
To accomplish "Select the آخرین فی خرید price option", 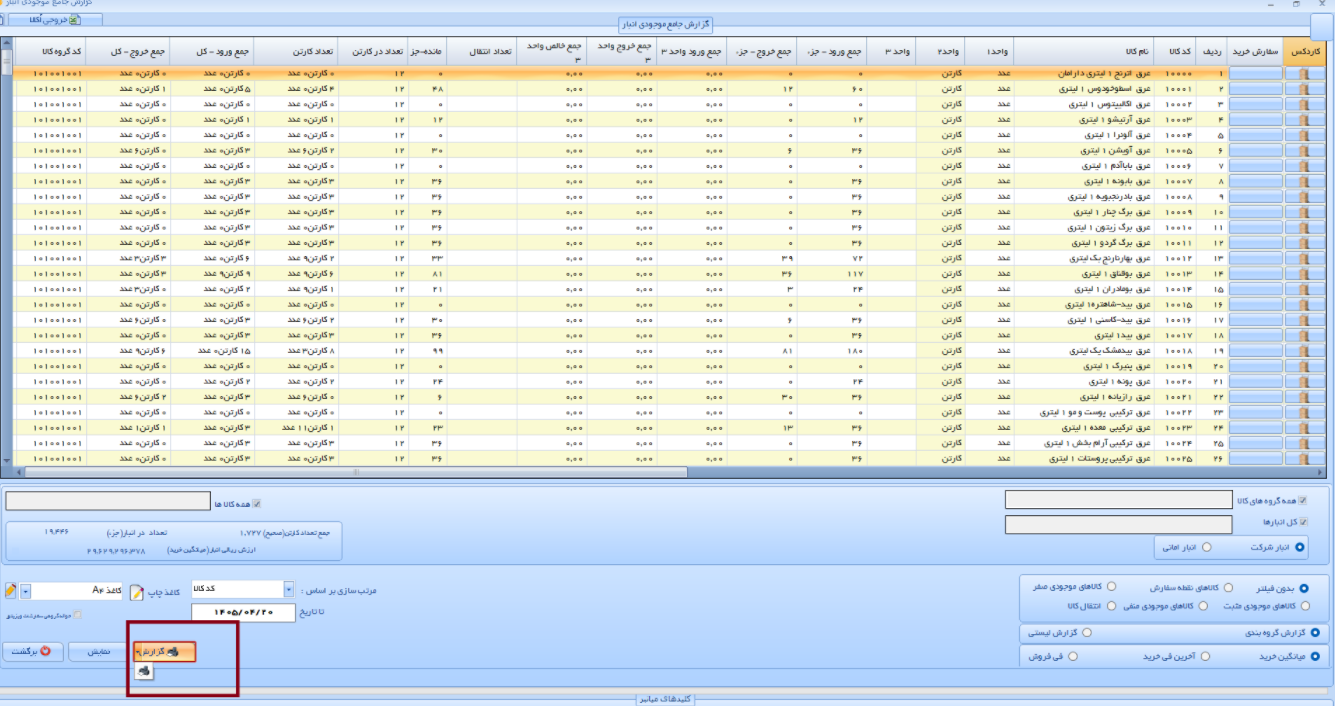I will tap(1205, 657).
